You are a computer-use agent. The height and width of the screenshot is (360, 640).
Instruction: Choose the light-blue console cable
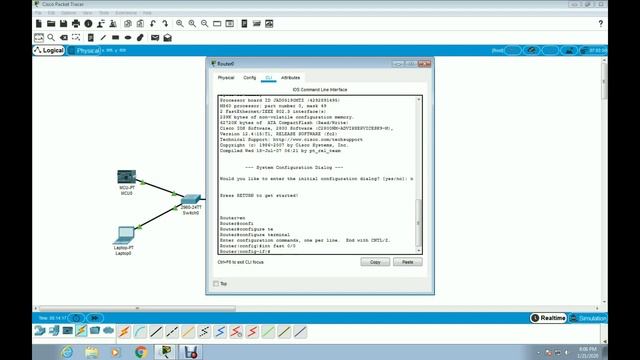click(x=140, y=332)
